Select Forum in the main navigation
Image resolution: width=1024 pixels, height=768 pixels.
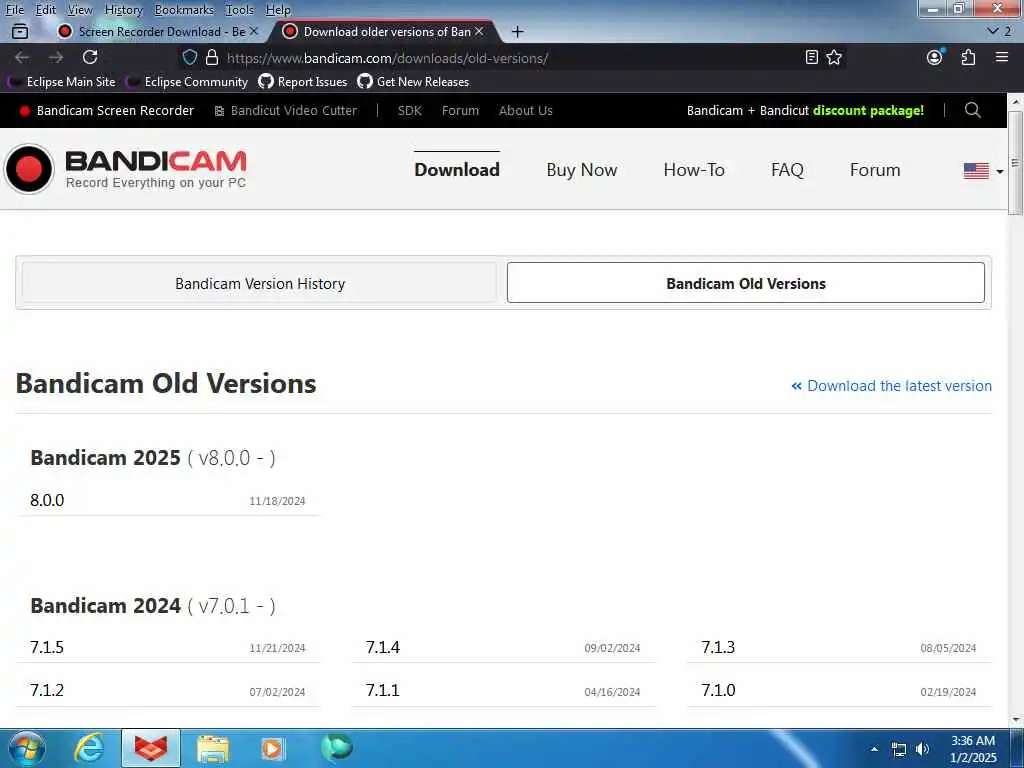pos(875,170)
